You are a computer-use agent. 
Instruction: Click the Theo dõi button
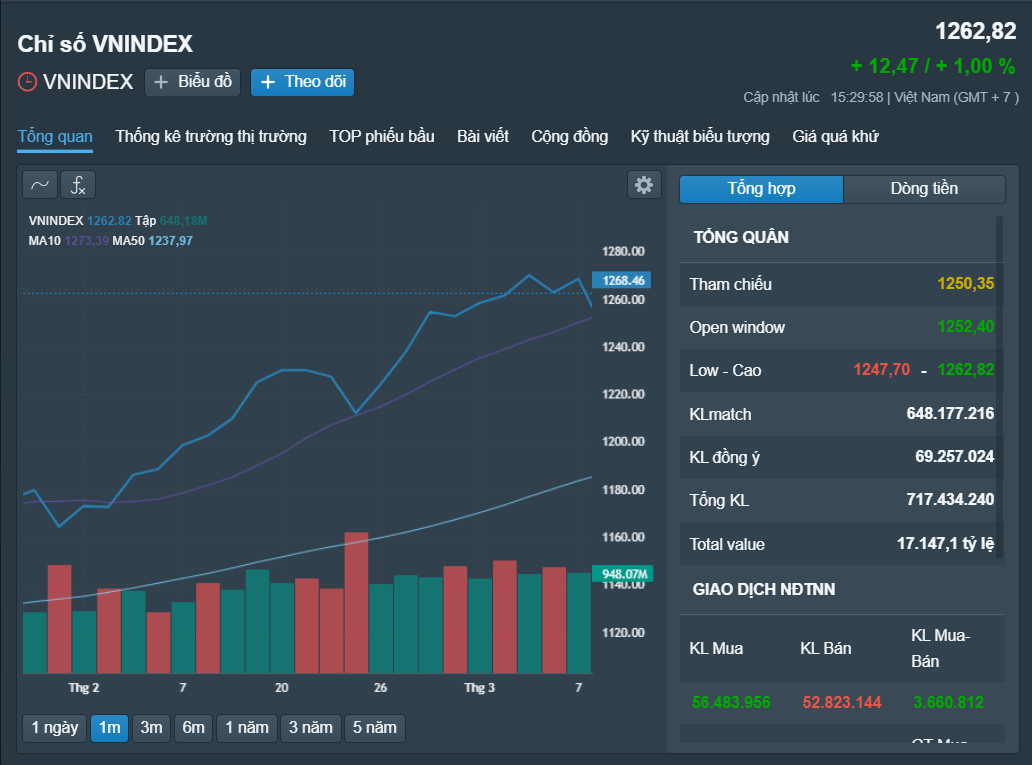(303, 82)
